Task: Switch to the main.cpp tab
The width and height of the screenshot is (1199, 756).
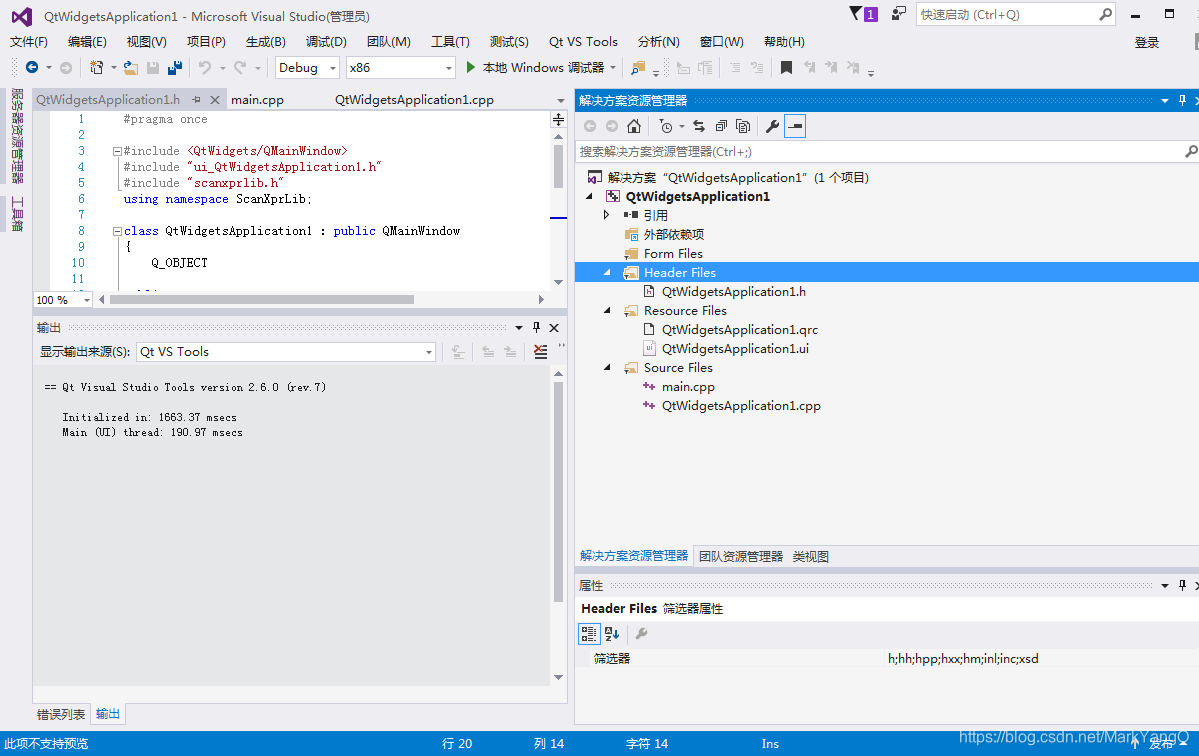Action: [x=258, y=99]
